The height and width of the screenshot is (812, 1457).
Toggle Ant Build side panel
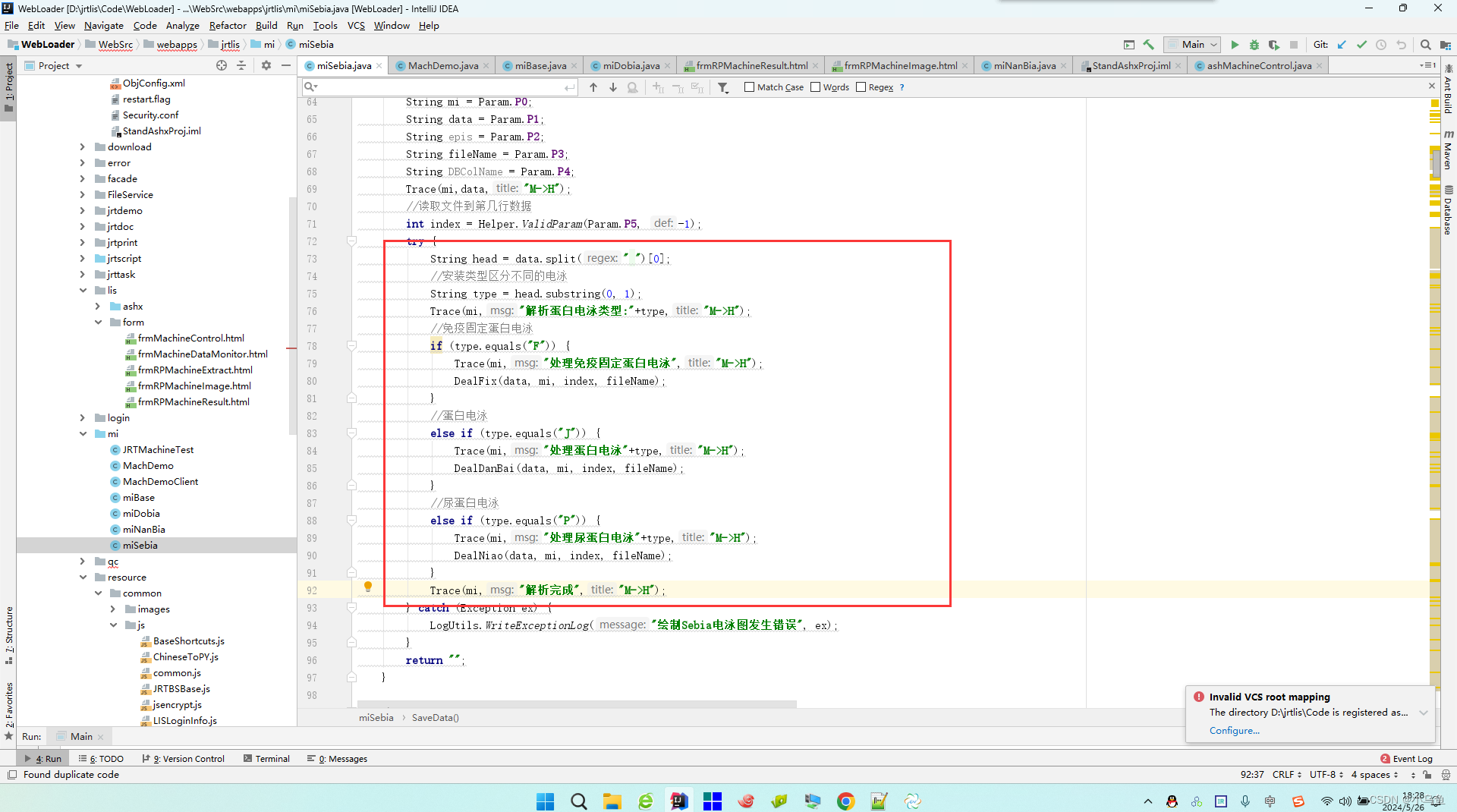[x=1447, y=90]
